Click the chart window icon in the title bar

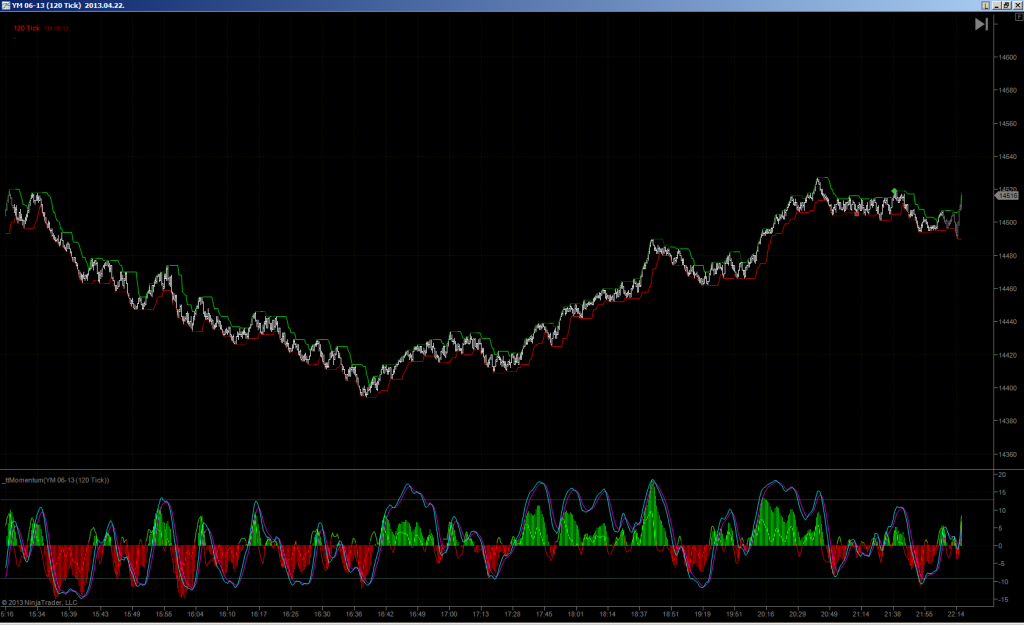click(6, 5)
